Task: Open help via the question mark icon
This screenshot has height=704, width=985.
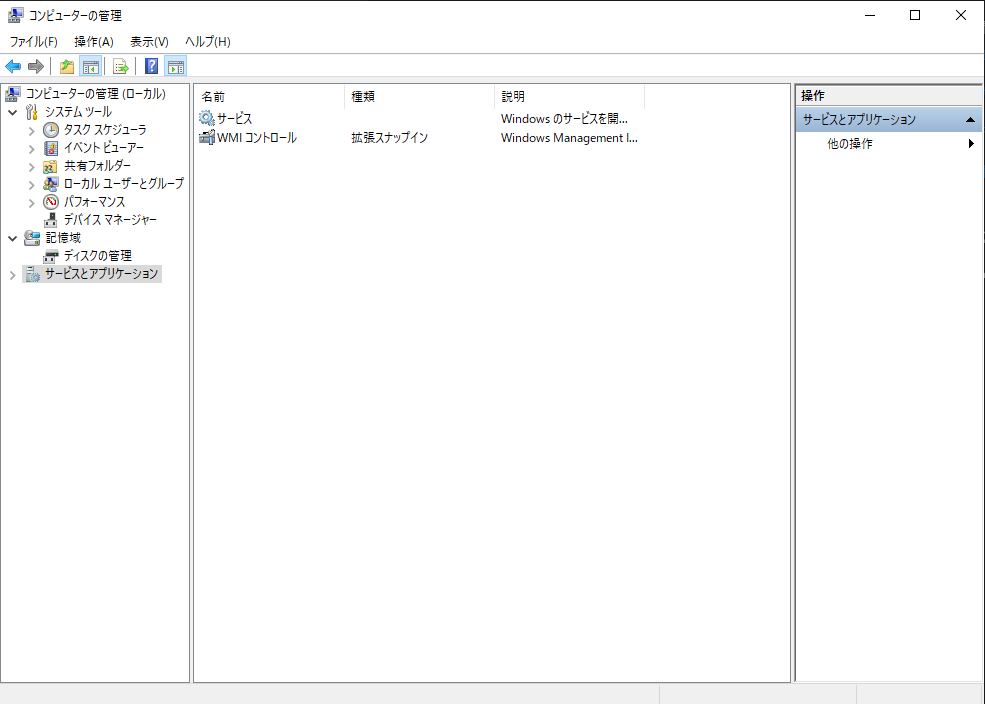Action: click(151, 66)
